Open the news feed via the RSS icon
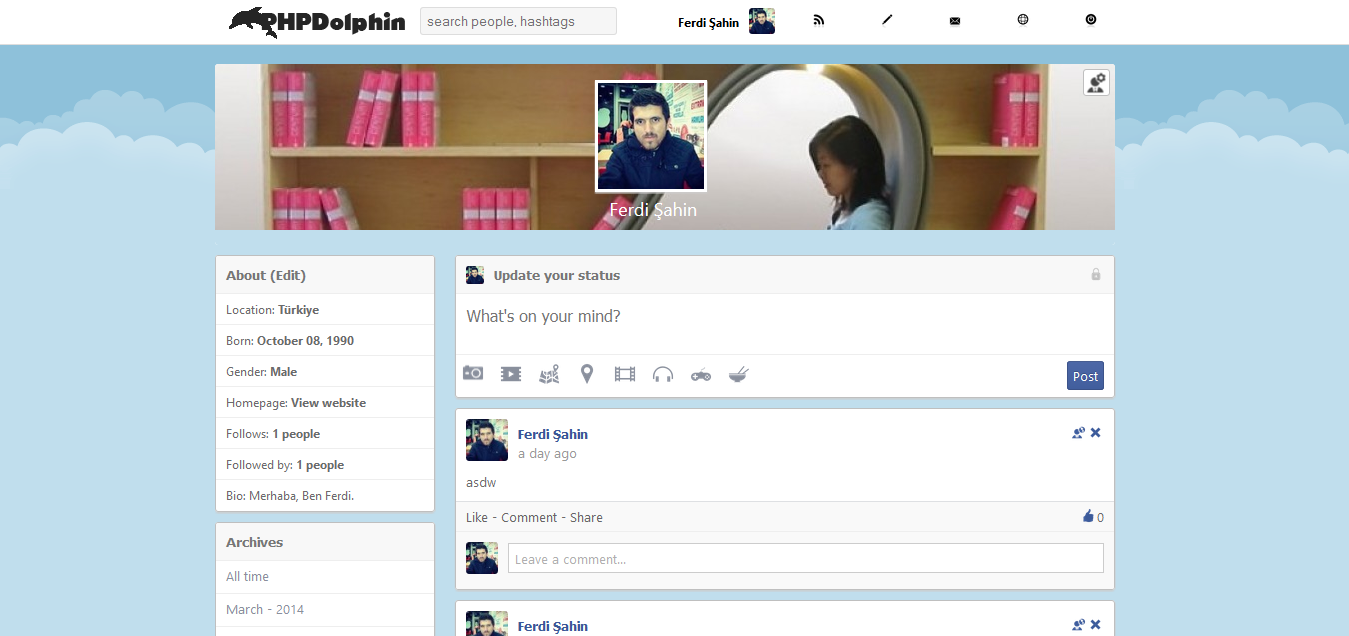This screenshot has width=1349, height=636. tap(819, 20)
